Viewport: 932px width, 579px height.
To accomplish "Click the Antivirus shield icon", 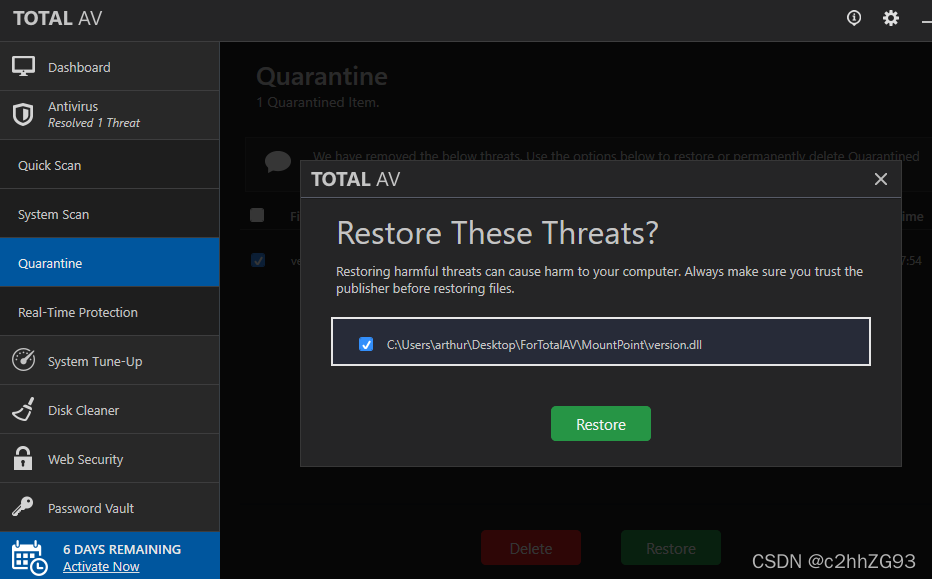I will [23, 114].
